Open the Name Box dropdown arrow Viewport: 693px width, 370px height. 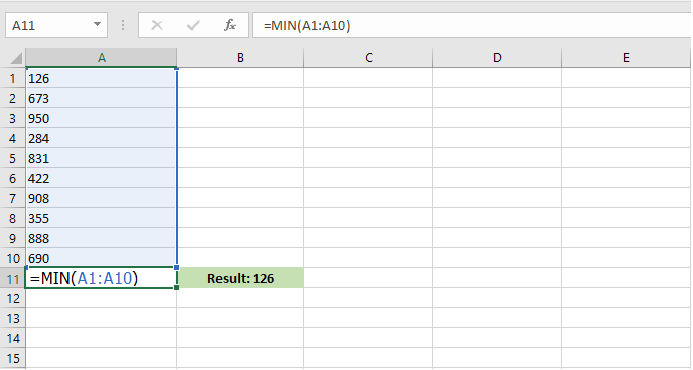[97, 25]
